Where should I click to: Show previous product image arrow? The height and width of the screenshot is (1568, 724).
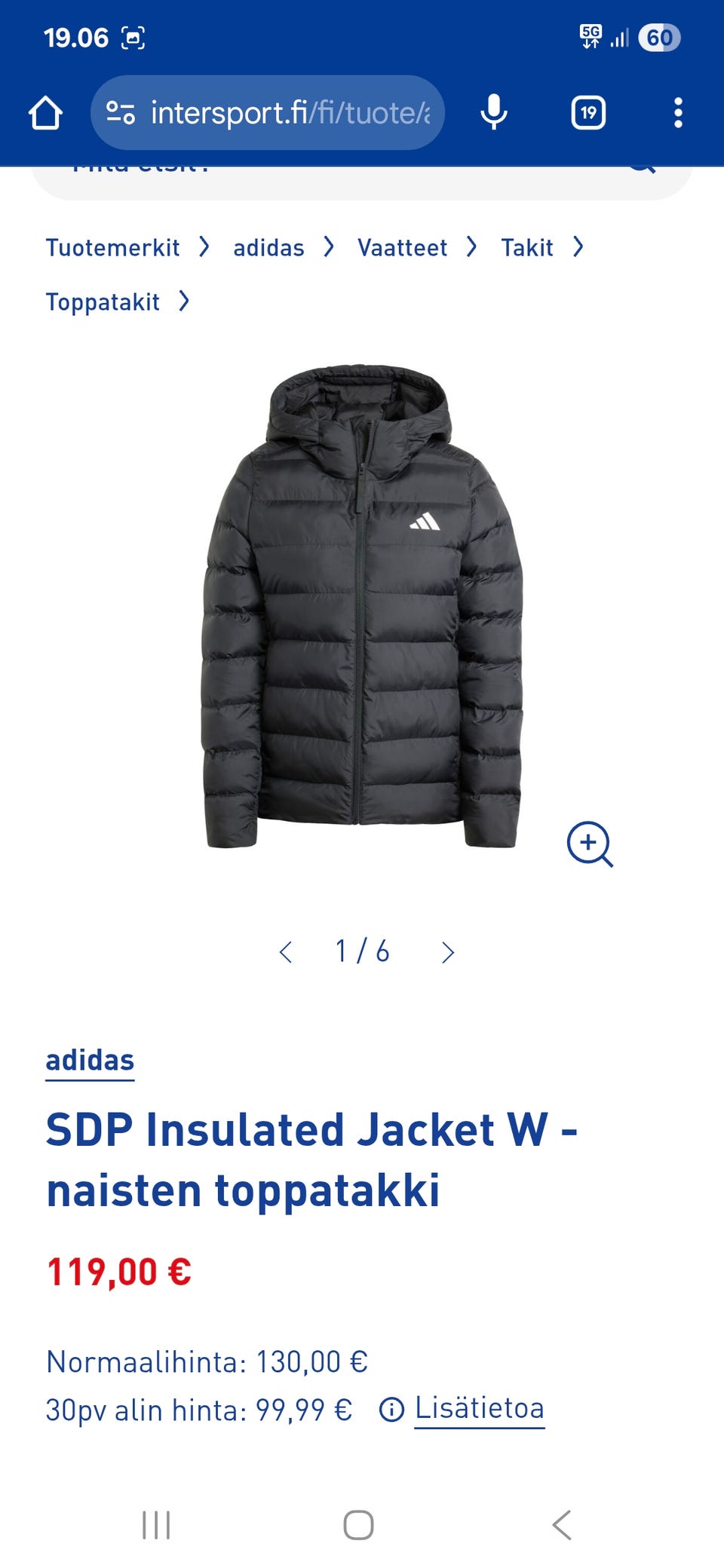pos(286,952)
